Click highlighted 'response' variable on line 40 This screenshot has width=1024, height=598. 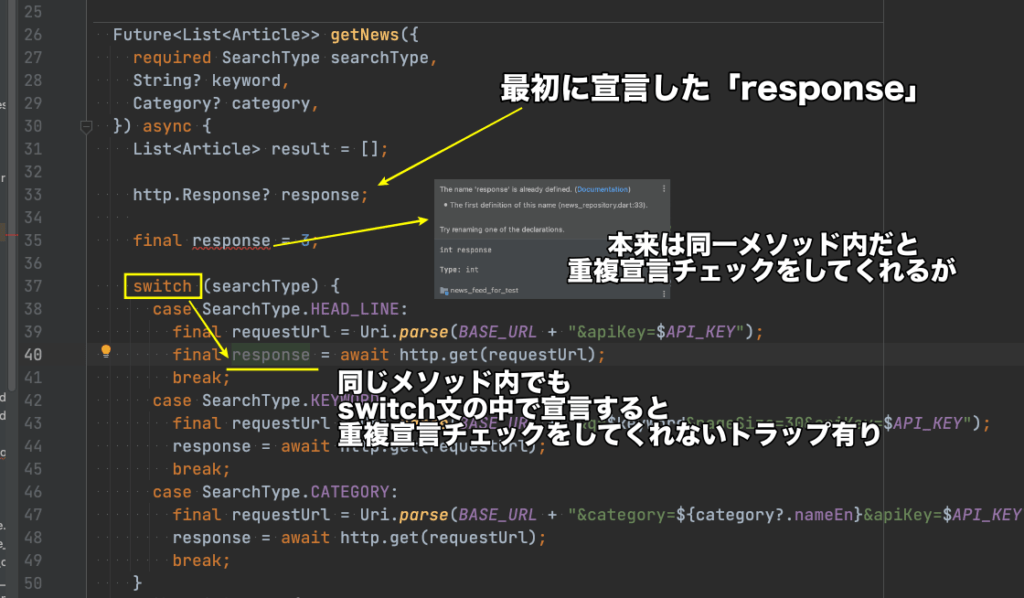click(x=270, y=354)
